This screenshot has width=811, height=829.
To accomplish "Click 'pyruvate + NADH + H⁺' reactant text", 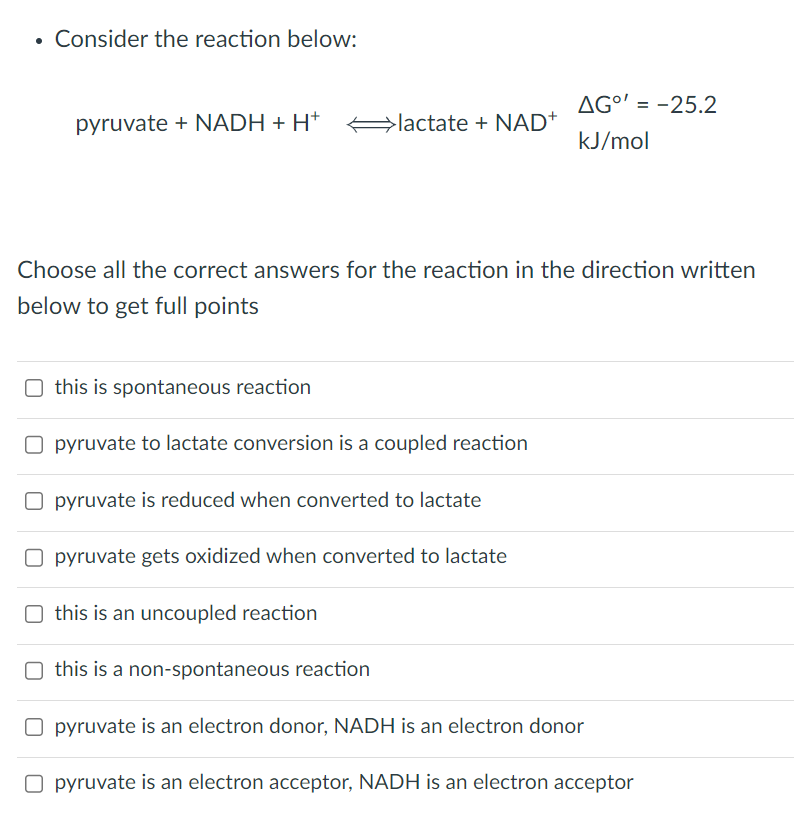I will pyautogui.click(x=198, y=122).
